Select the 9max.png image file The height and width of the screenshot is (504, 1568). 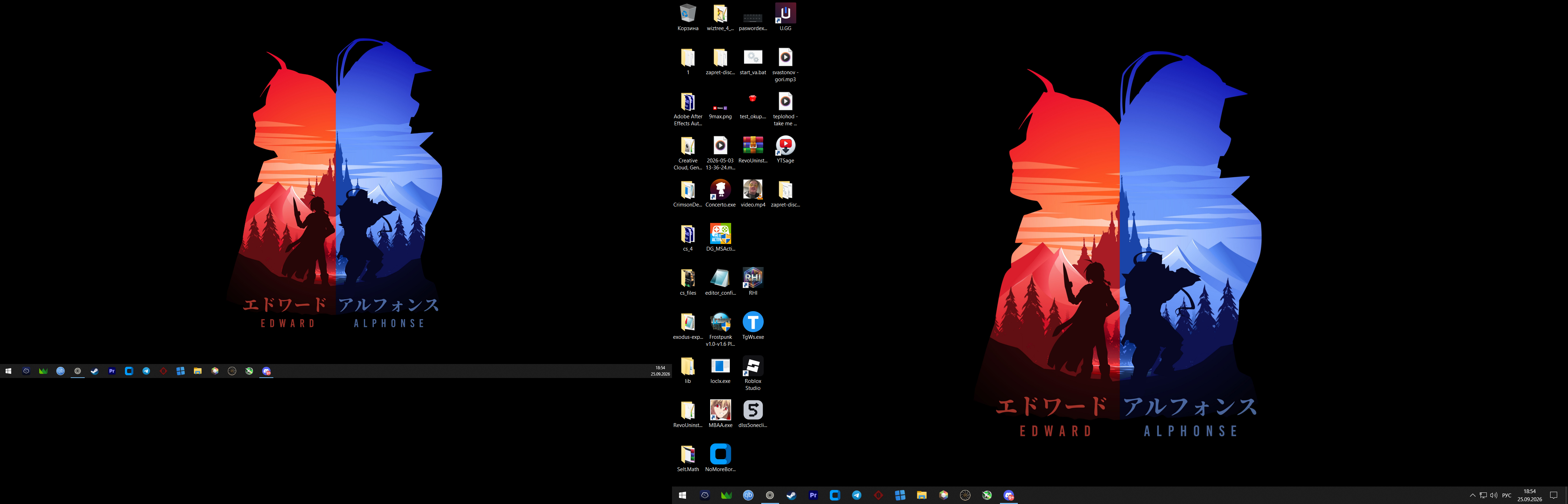pos(720,105)
